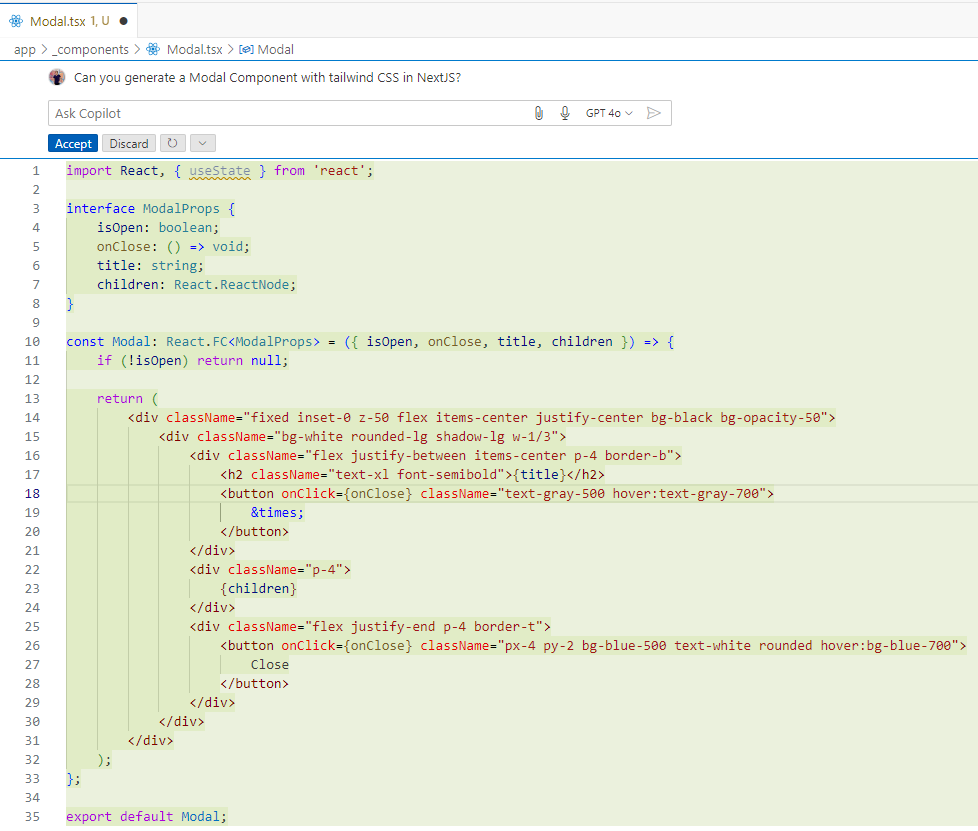978x831 pixels.
Task: Click the attach context paperclip icon
Action: [539, 113]
